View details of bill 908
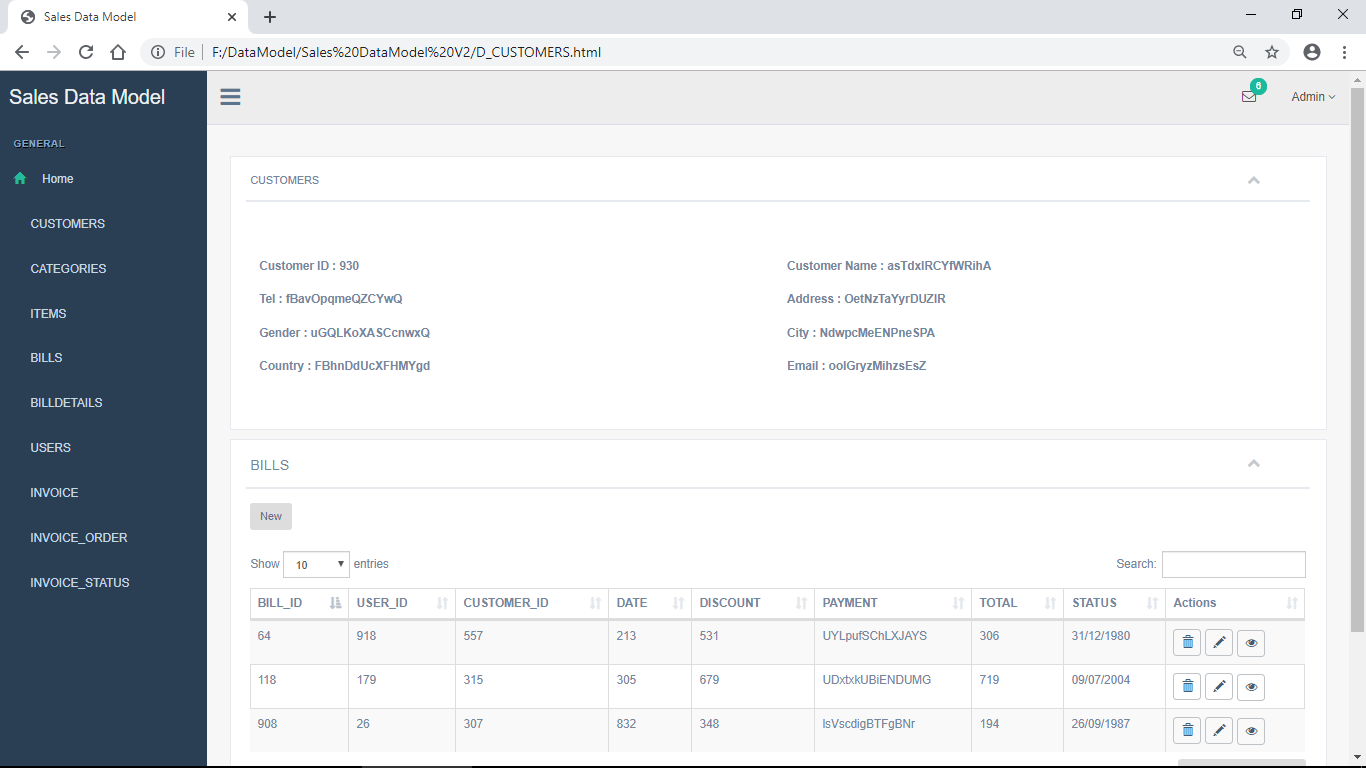This screenshot has height=768, width=1366. click(1251, 730)
